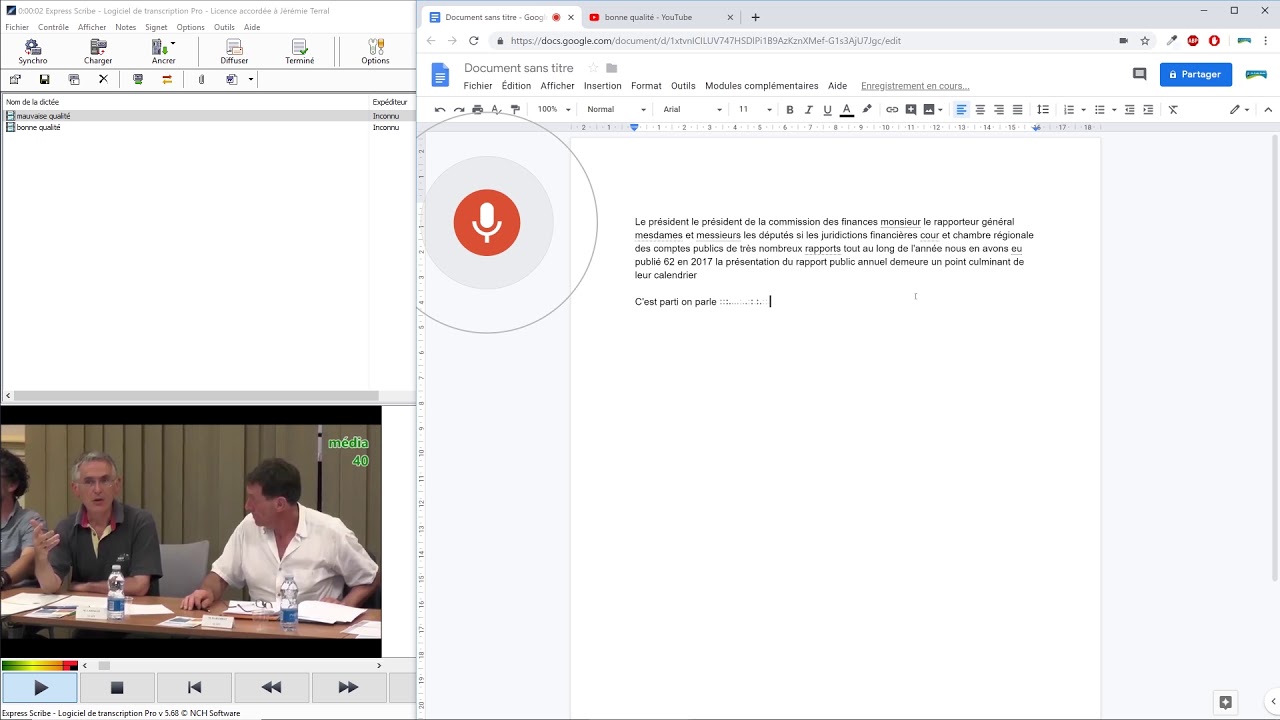
Task: Click the Diffuser icon
Action: 234,51
